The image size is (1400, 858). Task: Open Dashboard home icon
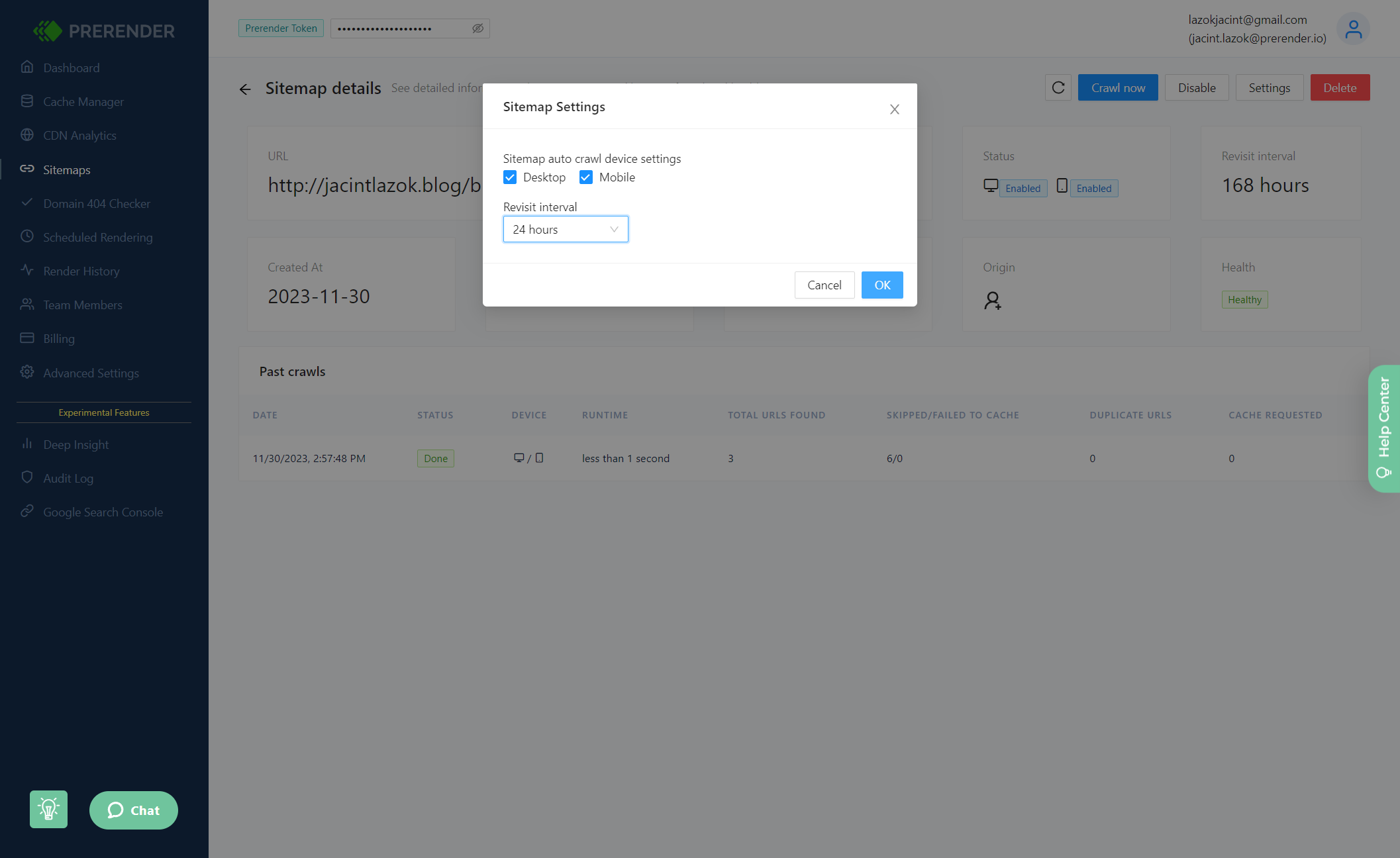click(x=27, y=67)
